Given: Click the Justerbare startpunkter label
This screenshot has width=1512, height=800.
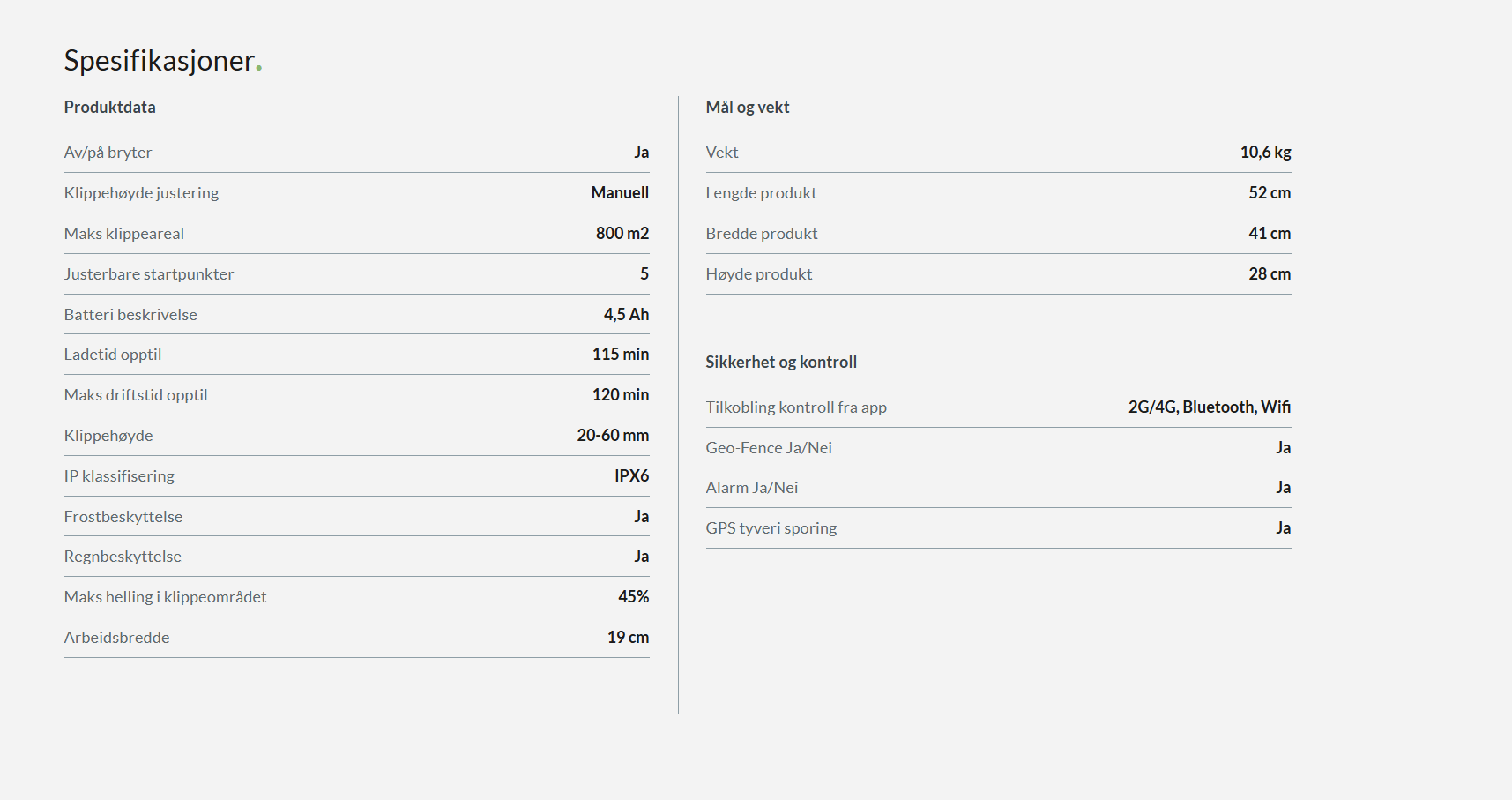Looking at the screenshot, I should (x=148, y=274).
